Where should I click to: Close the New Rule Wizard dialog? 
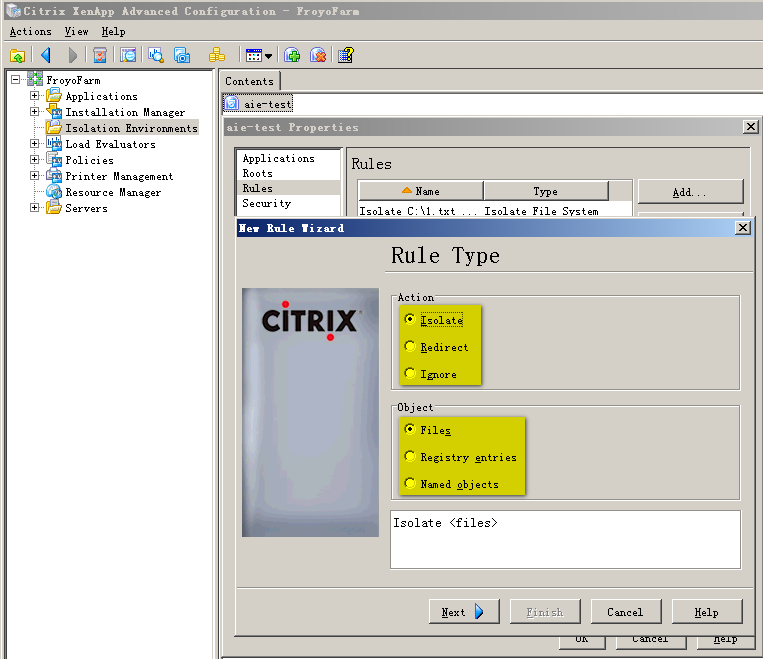(x=743, y=227)
